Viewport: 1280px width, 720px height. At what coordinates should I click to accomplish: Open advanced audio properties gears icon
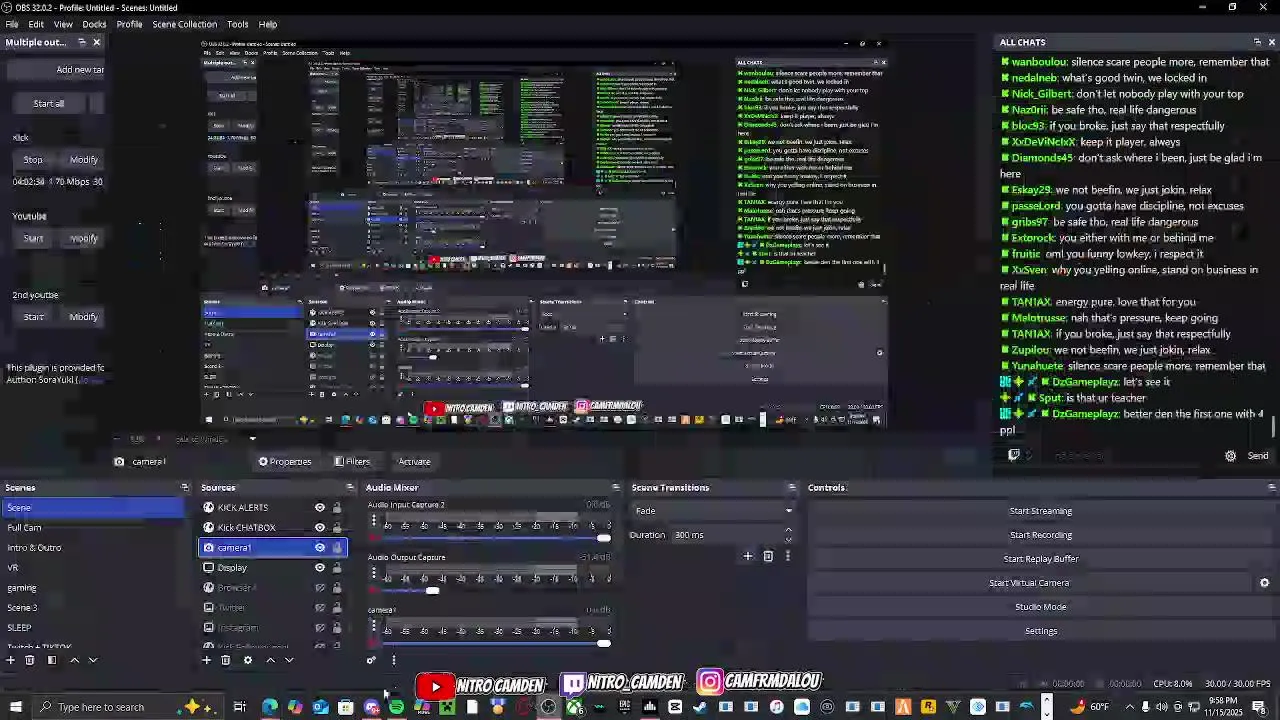372,660
